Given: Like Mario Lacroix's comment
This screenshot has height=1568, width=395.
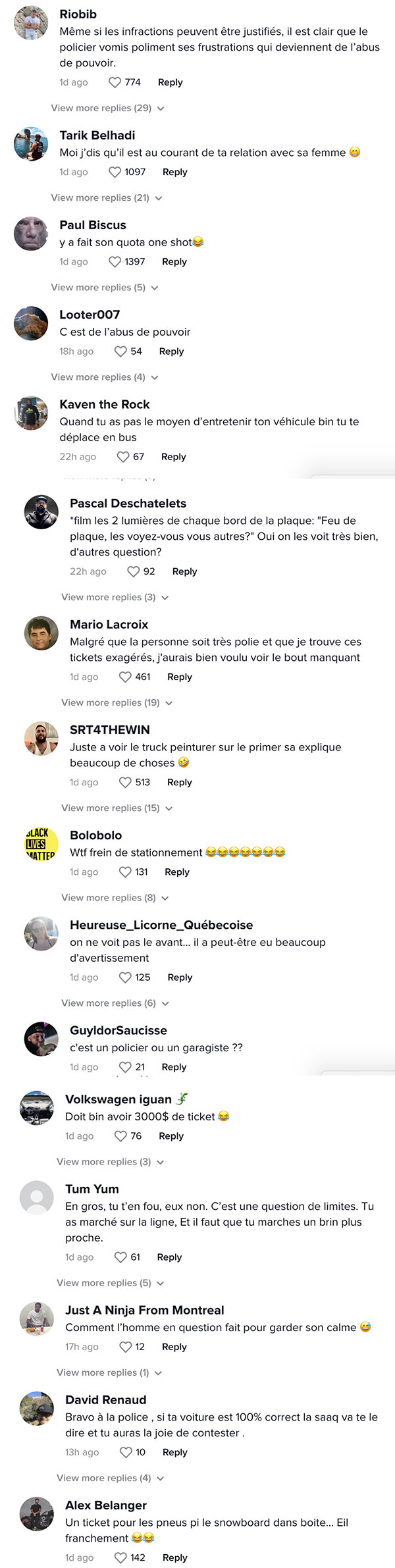Looking at the screenshot, I should [x=125, y=677].
